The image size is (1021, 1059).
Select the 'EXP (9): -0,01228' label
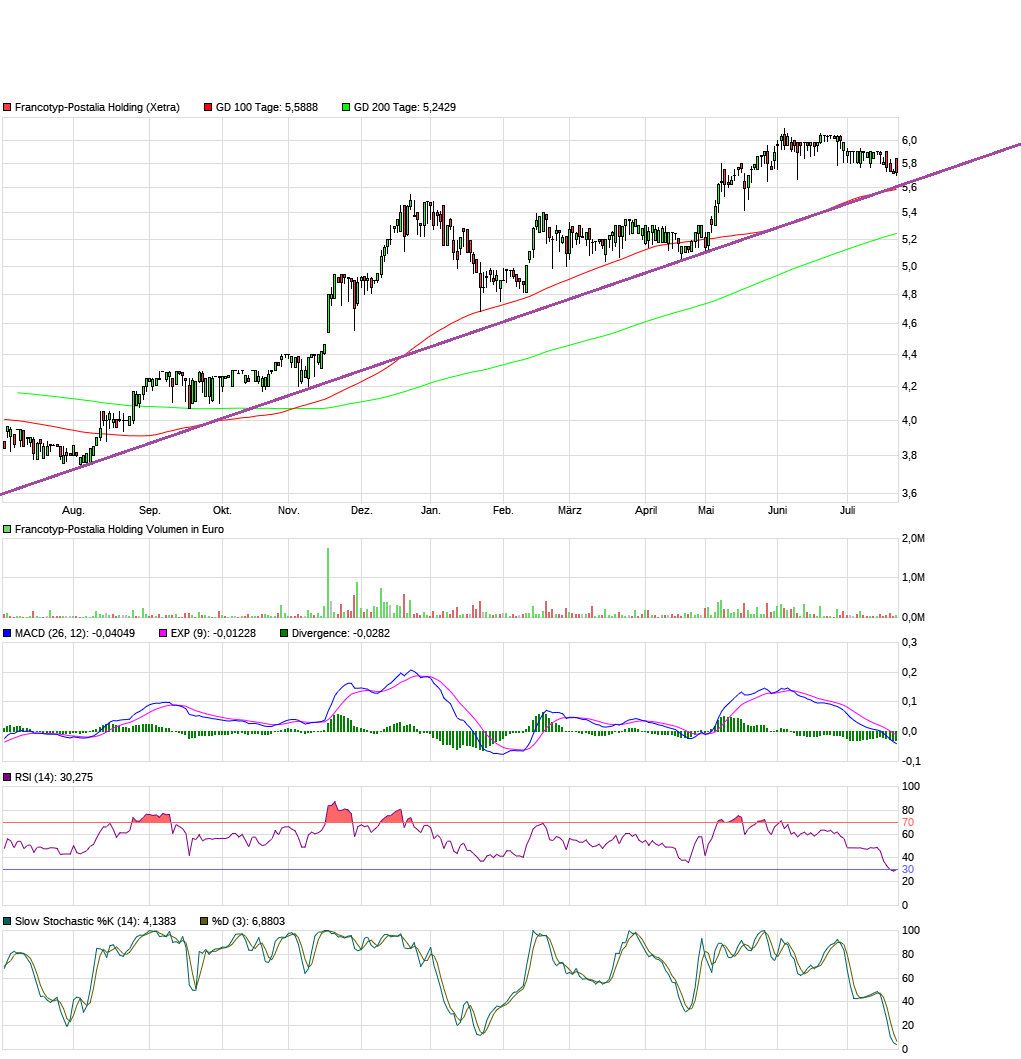213,634
